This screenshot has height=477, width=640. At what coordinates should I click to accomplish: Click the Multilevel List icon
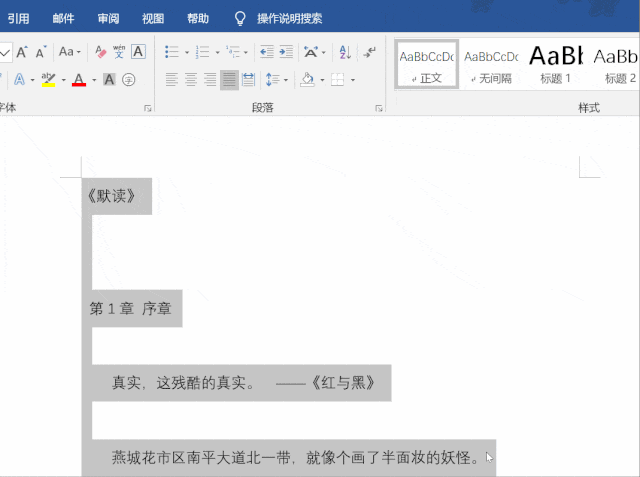tap(233, 52)
